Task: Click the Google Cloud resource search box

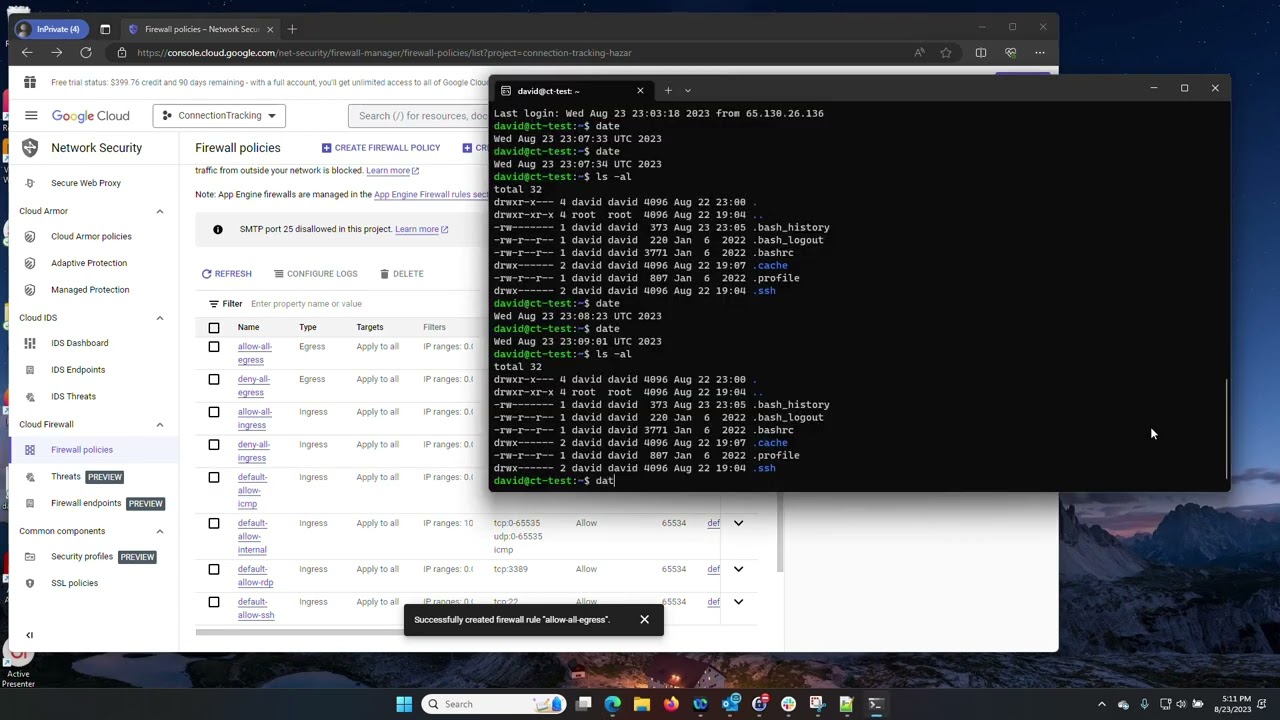Action: coord(420,116)
